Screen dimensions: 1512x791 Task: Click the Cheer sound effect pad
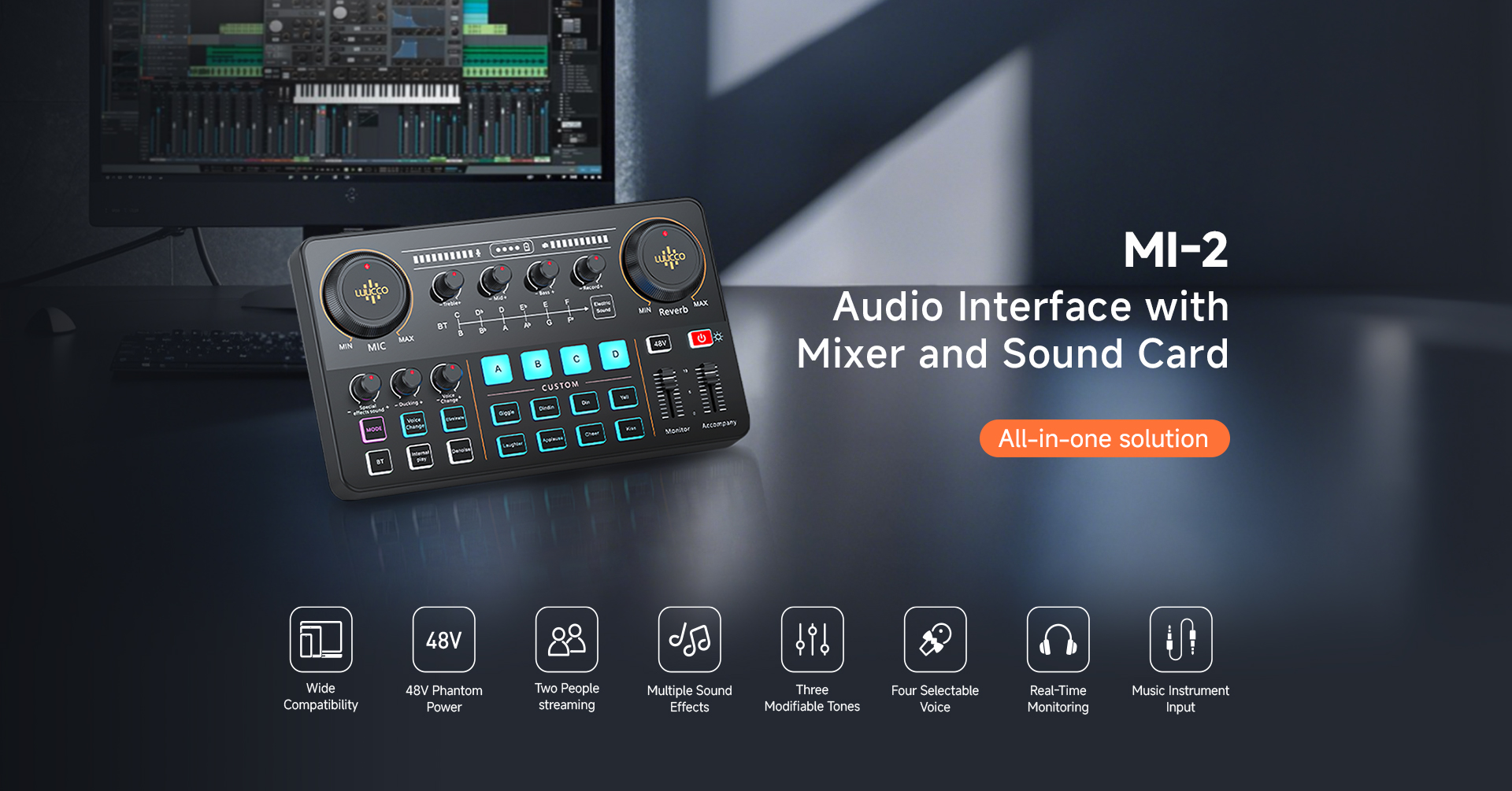click(591, 434)
